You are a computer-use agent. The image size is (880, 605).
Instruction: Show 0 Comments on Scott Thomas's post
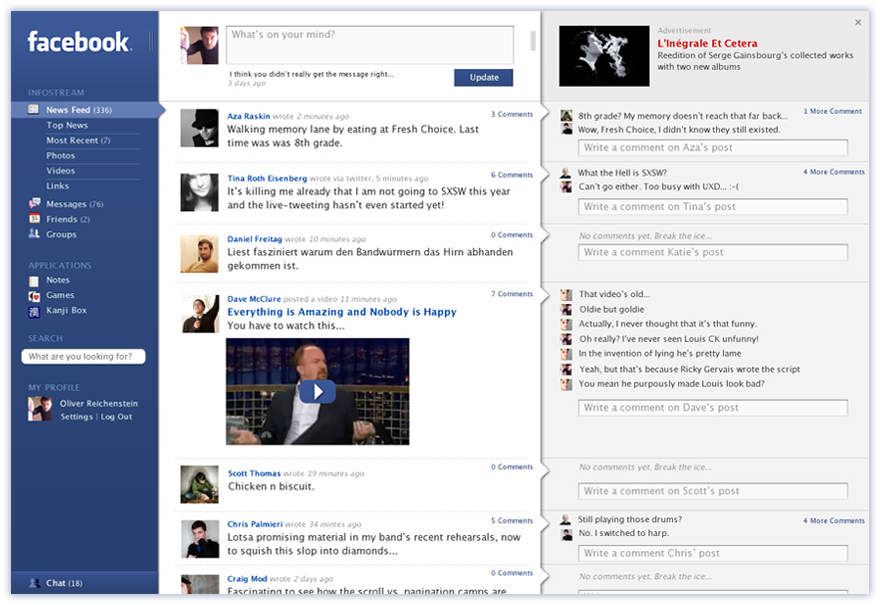(512, 466)
